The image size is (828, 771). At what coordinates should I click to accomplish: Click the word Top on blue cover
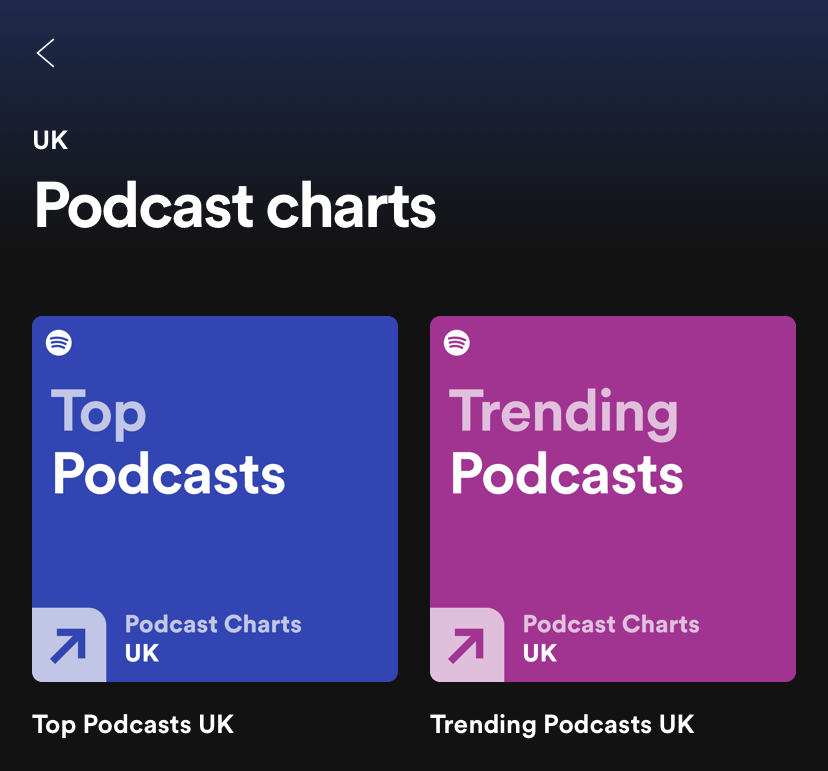tap(98, 412)
